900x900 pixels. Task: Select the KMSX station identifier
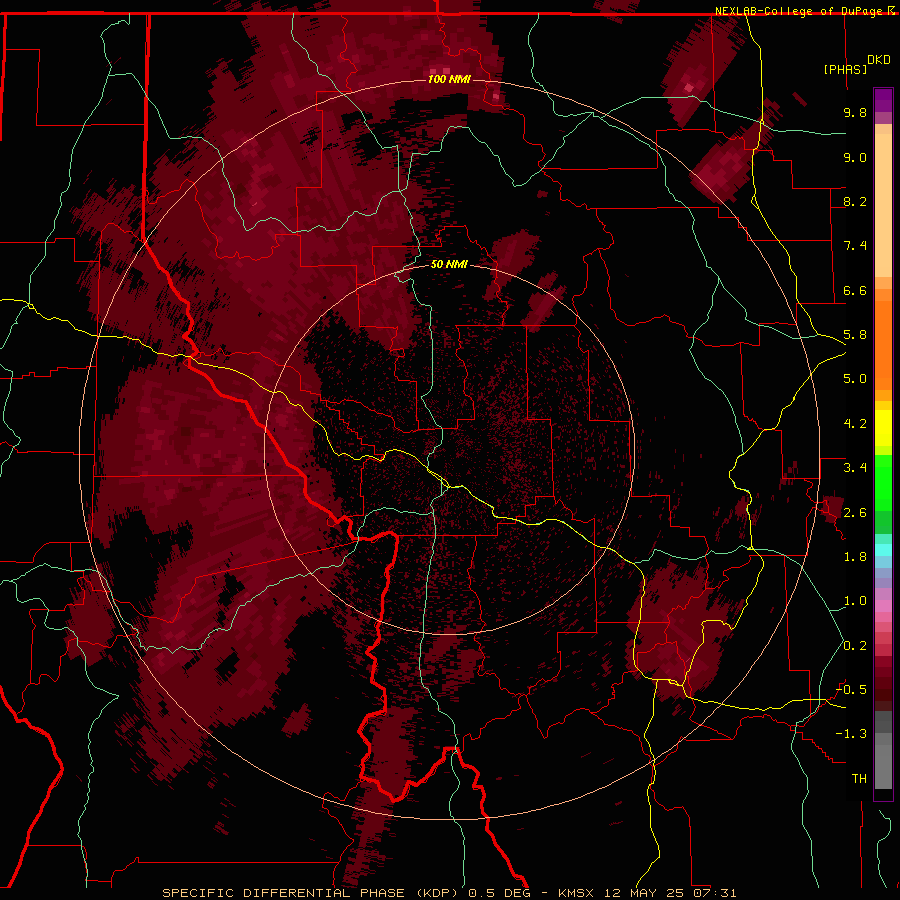pyautogui.click(x=576, y=893)
